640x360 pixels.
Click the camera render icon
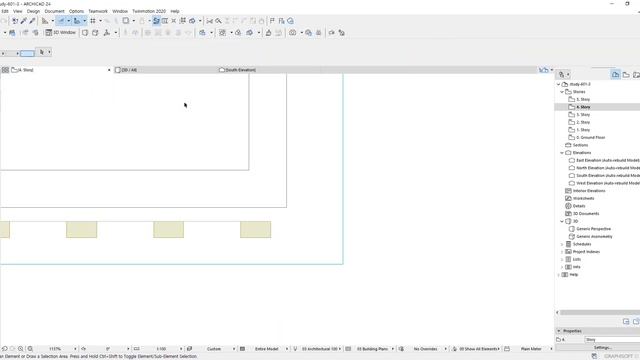293,33
